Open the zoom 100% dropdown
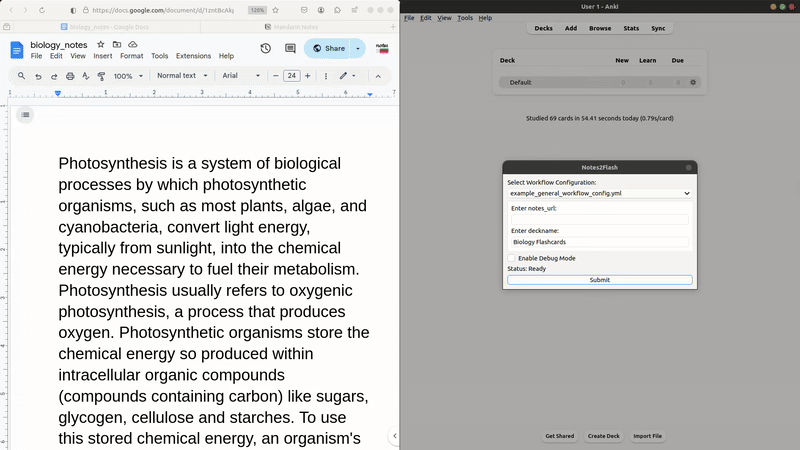The image size is (800, 450). [128, 76]
